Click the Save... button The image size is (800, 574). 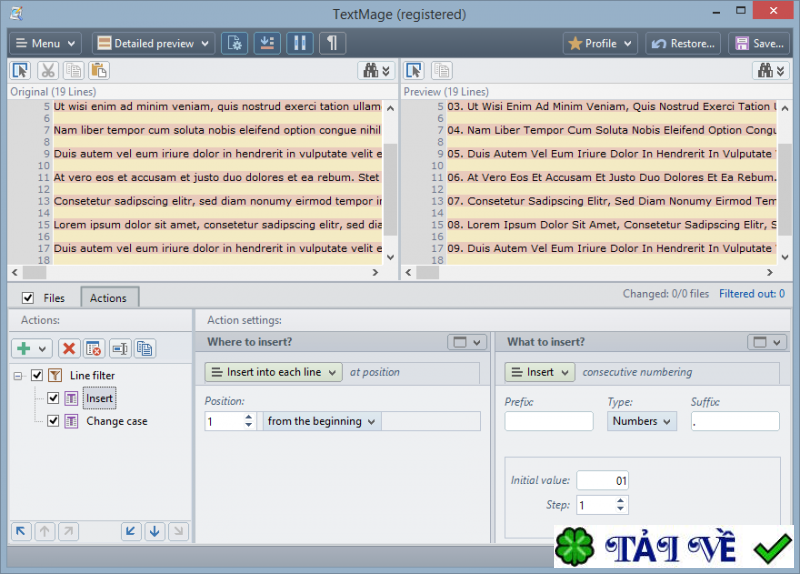coord(759,43)
